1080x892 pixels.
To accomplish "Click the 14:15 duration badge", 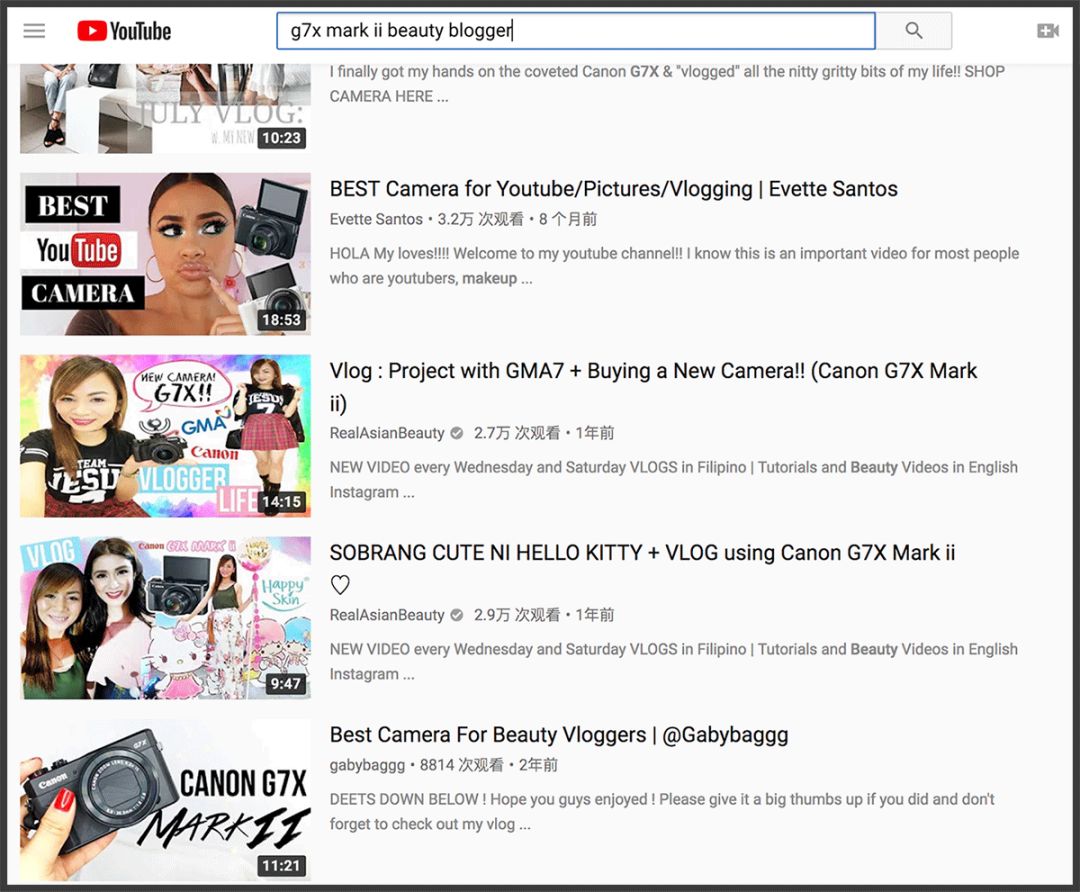I will tap(281, 501).
